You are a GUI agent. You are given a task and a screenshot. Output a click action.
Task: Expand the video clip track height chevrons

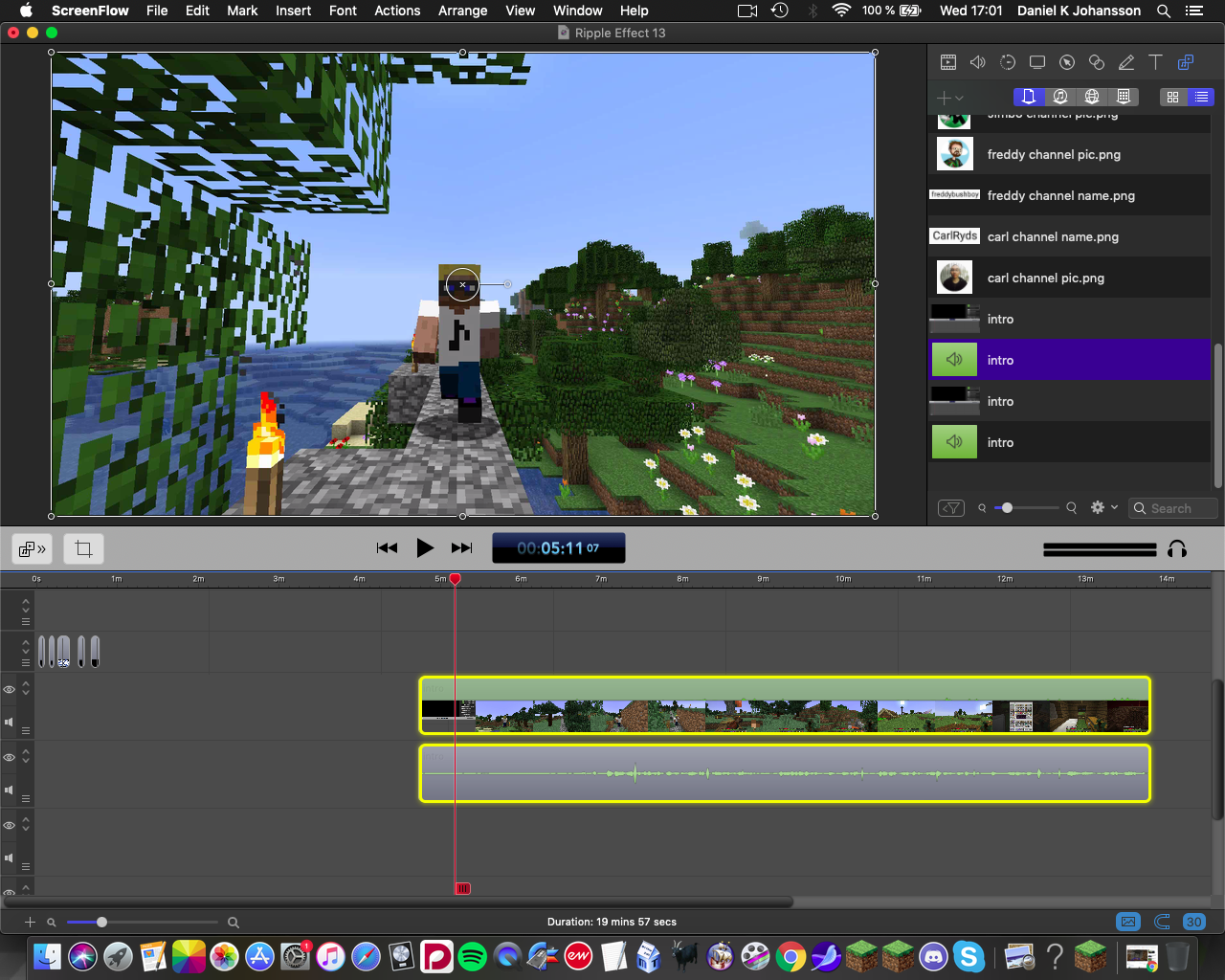pyautogui.click(x=26, y=688)
